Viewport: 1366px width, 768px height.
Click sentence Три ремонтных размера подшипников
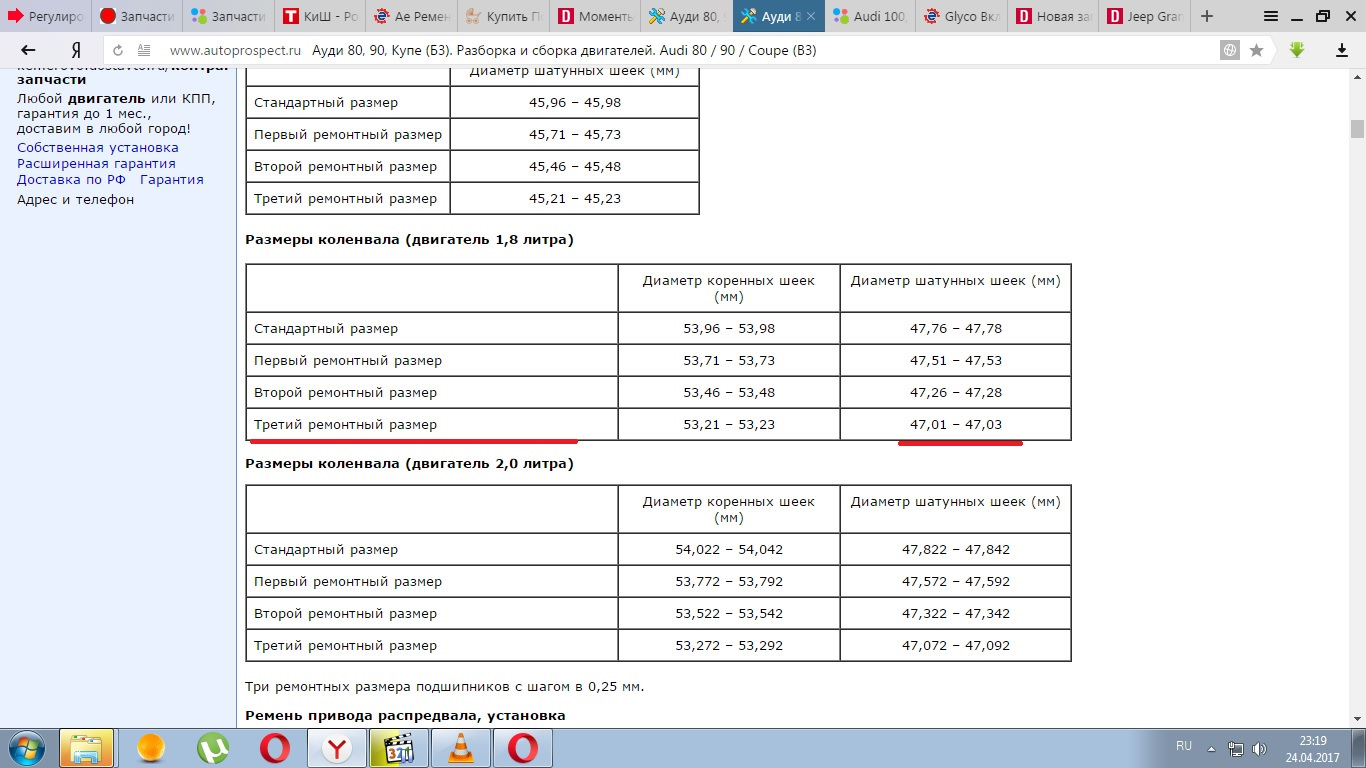point(445,687)
